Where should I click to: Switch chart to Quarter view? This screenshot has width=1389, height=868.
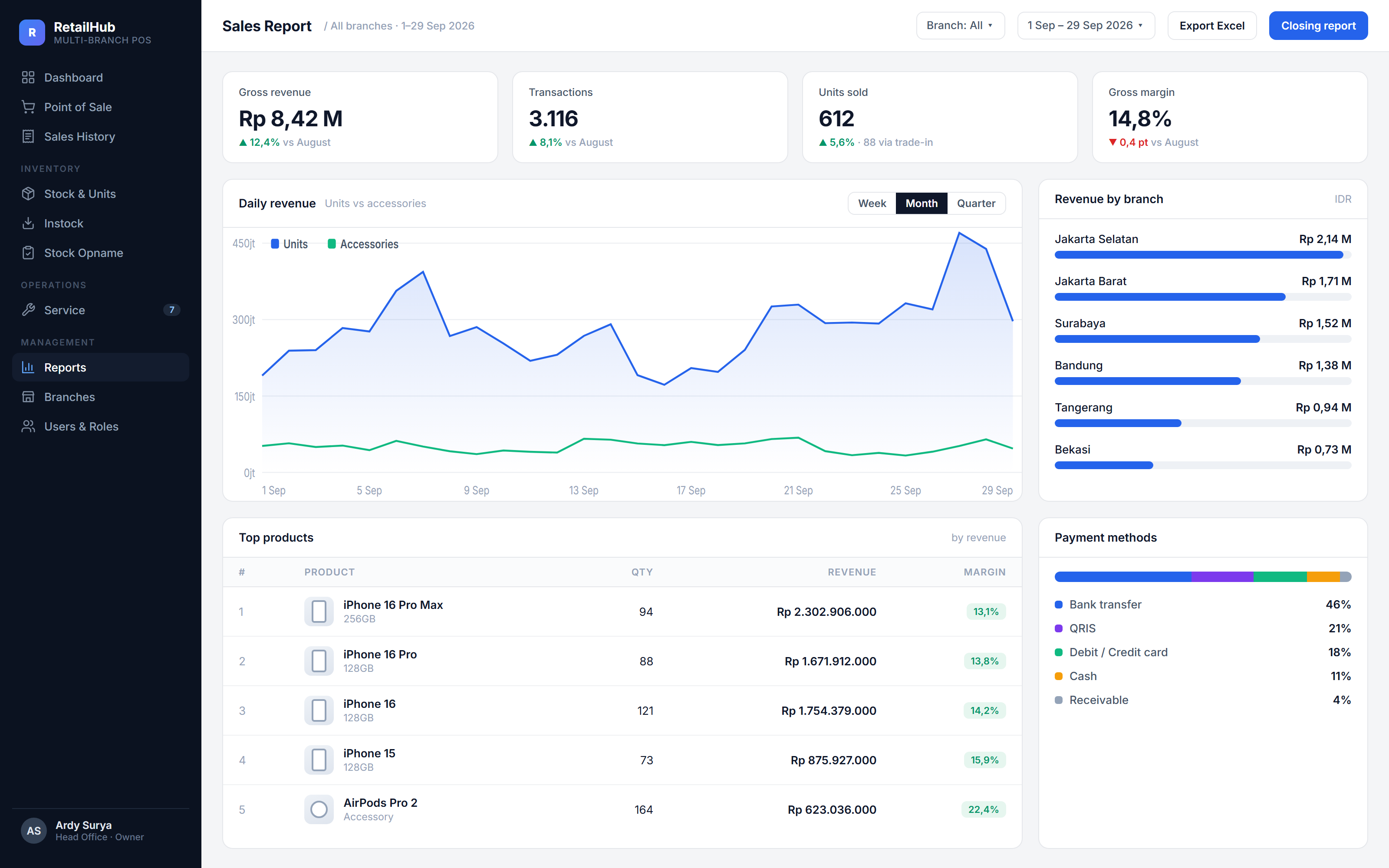(976, 203)
